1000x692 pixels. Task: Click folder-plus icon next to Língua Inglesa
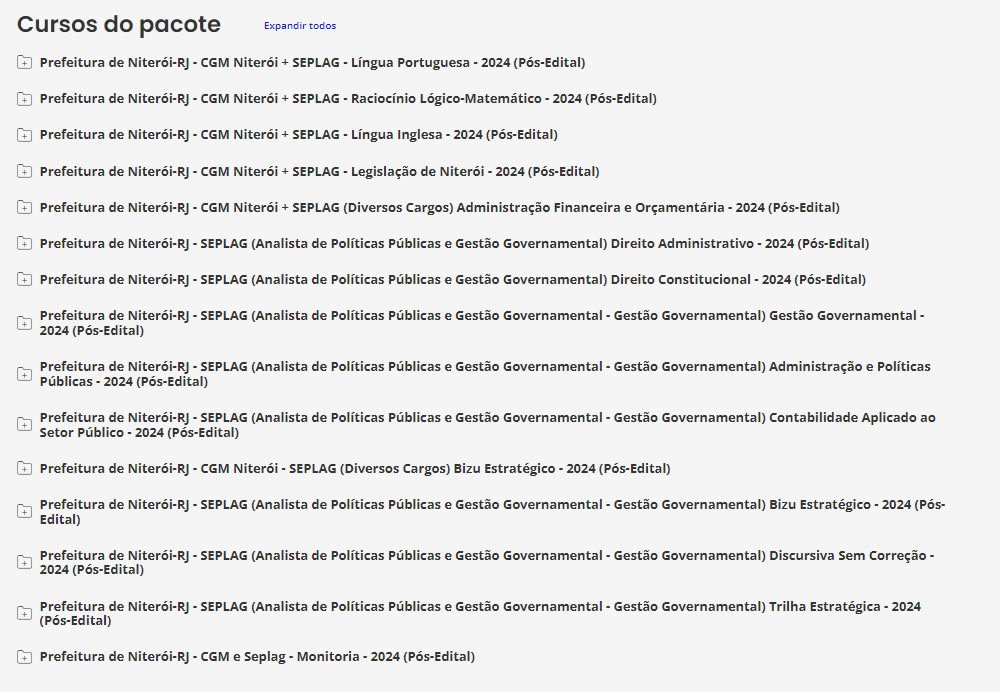coord(25,135)
